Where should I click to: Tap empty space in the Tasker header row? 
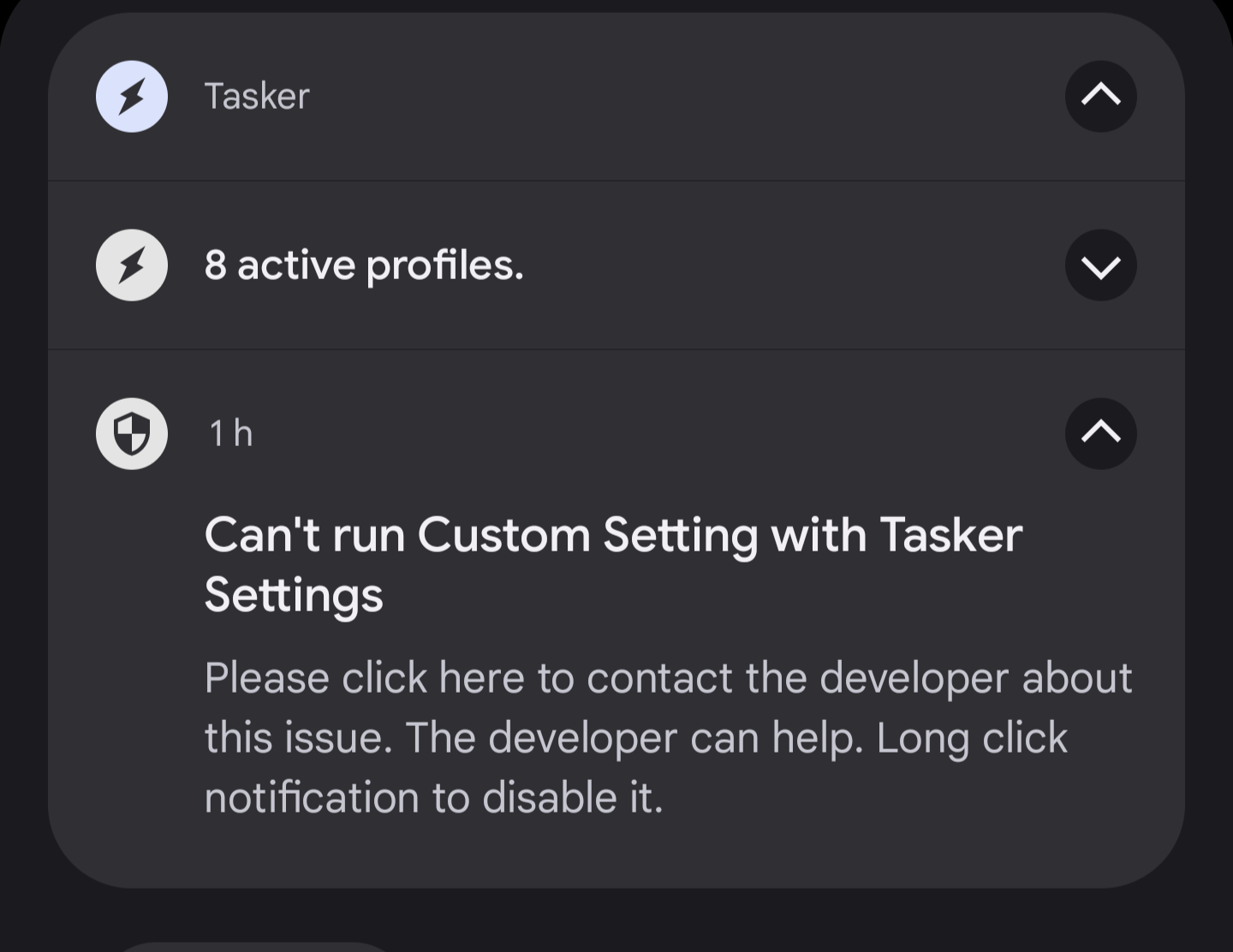[685, 96]
